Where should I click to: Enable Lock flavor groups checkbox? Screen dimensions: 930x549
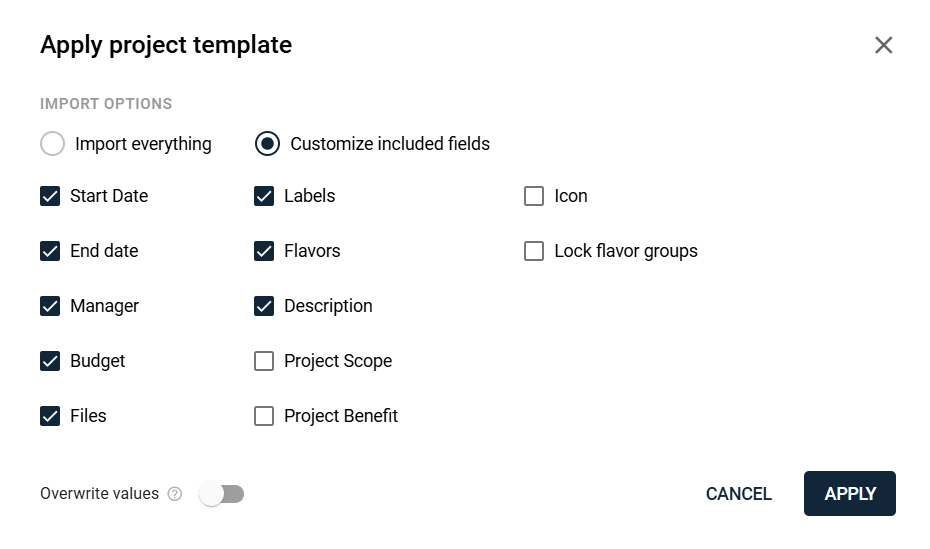534,251
